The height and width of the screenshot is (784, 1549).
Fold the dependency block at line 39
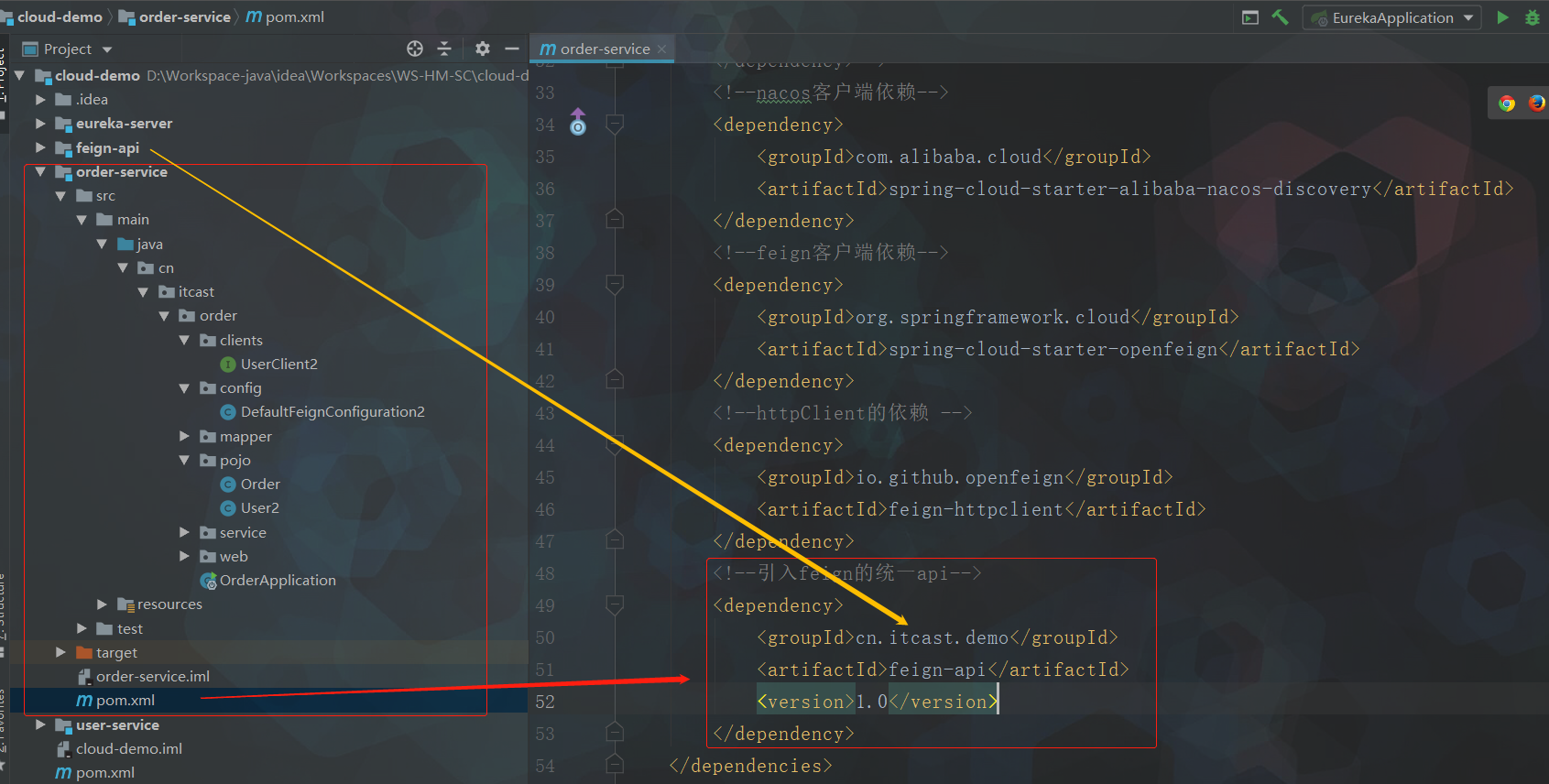coord(615,284)
